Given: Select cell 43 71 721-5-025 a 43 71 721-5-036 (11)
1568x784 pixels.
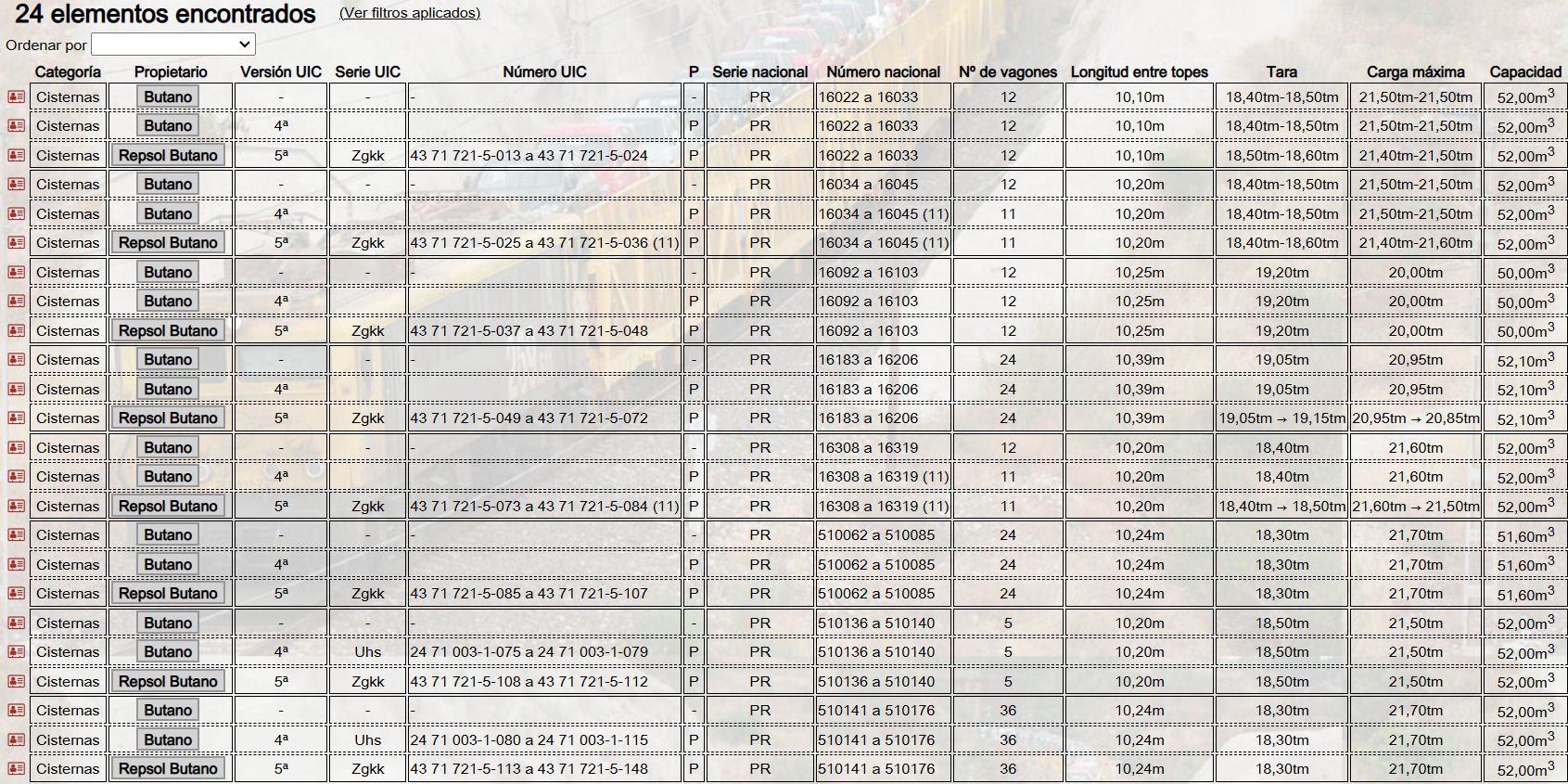Looking at the screenshot, I should click(x=544, y=242).
